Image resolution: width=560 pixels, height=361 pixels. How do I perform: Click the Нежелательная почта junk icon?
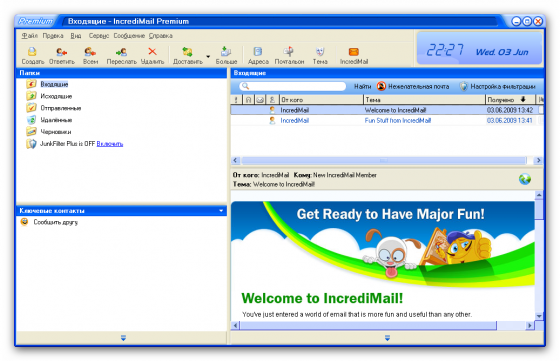pyautogui.click(x=381, y=86)
